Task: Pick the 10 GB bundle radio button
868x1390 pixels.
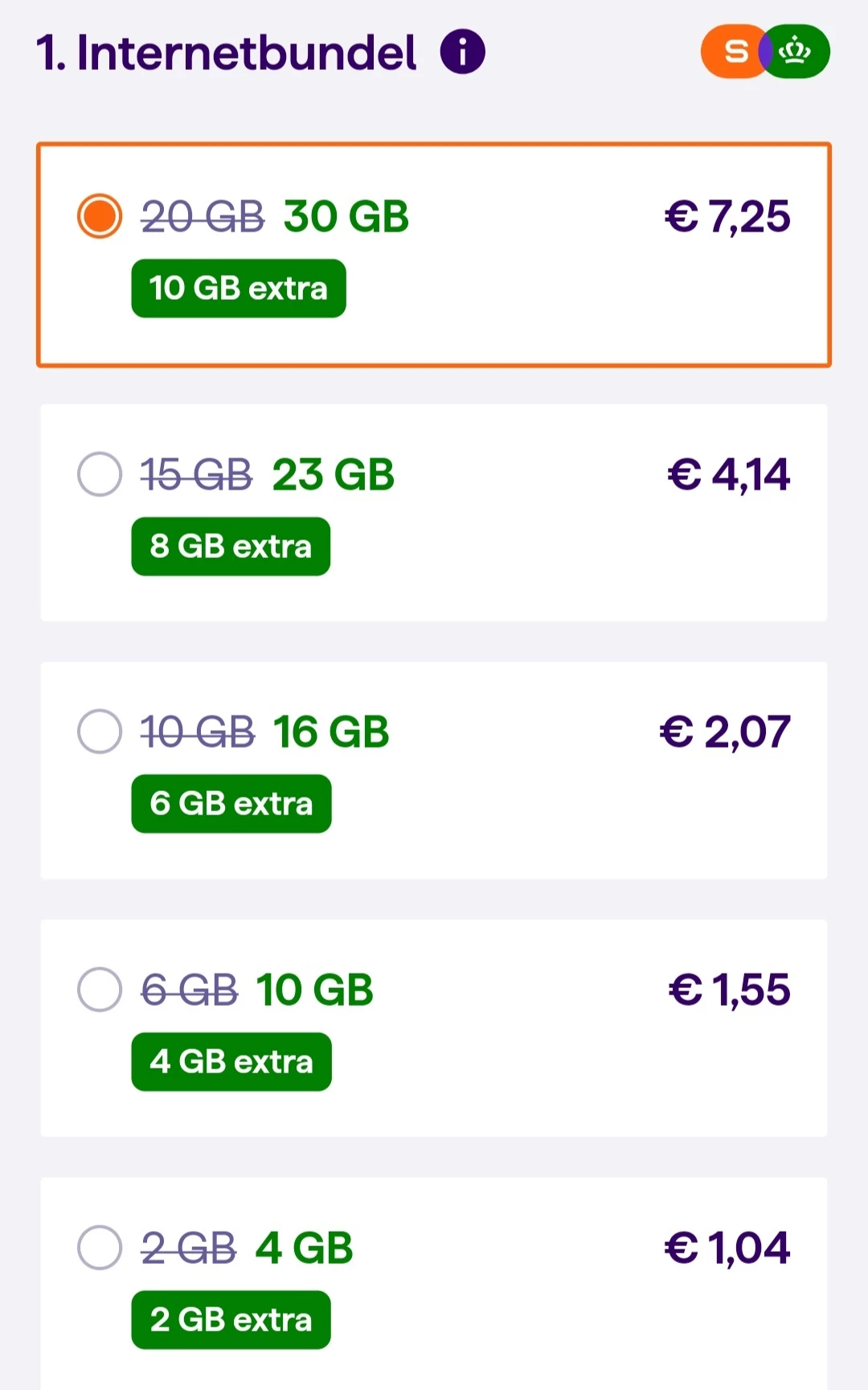Action: click(x=100, y=990)
